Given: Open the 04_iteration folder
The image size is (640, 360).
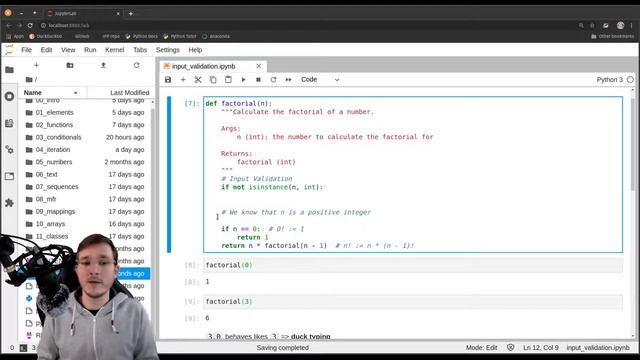Looking at the screenshot, I should click(x=85, y=150).
